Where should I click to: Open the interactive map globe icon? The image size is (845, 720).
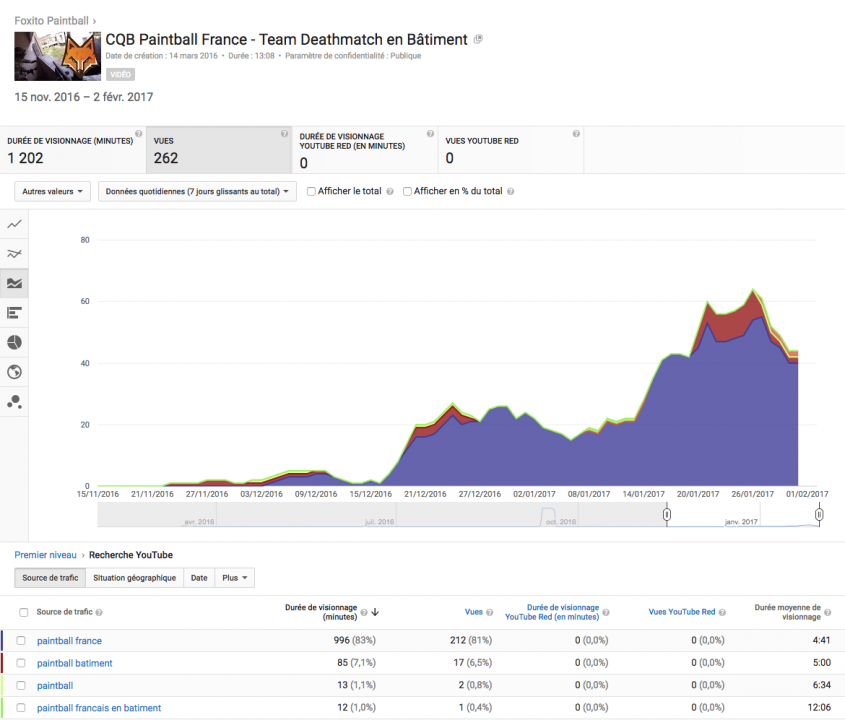14,372
